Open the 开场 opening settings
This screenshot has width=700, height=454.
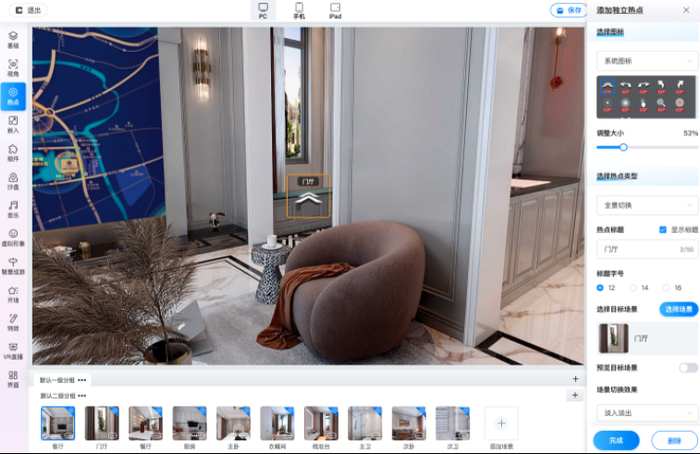click(13, 294)
